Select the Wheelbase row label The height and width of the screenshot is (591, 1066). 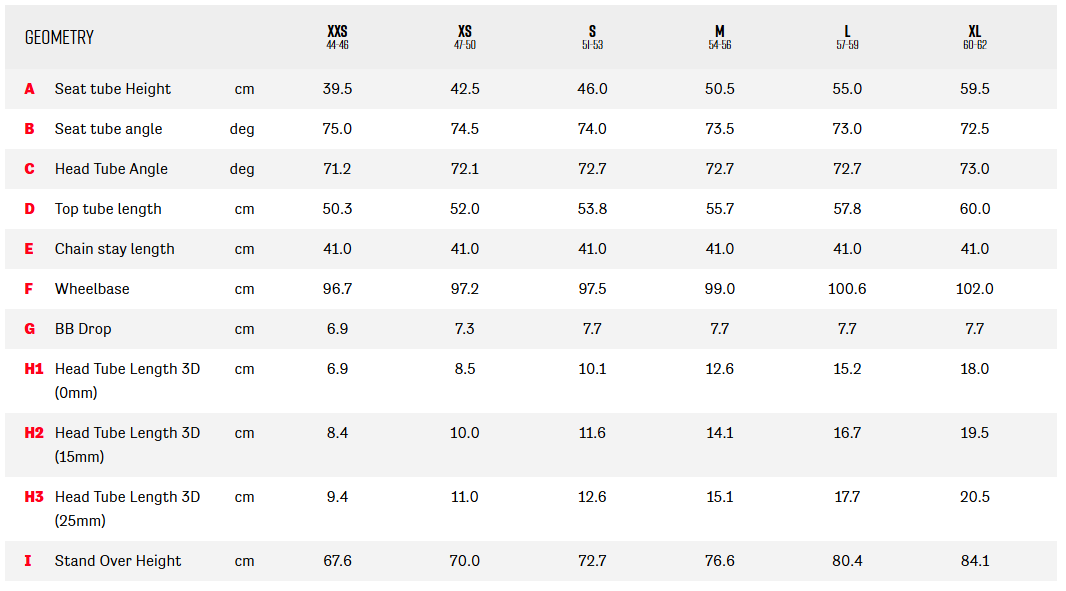click(92, 289)
